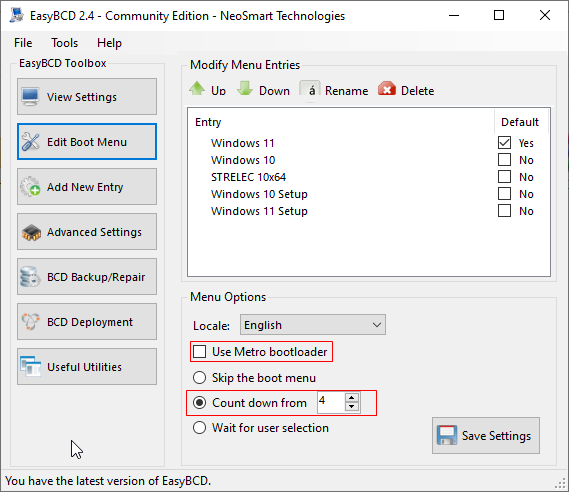
Task: Open View Settings in toolbox
Action: [87, 97]
